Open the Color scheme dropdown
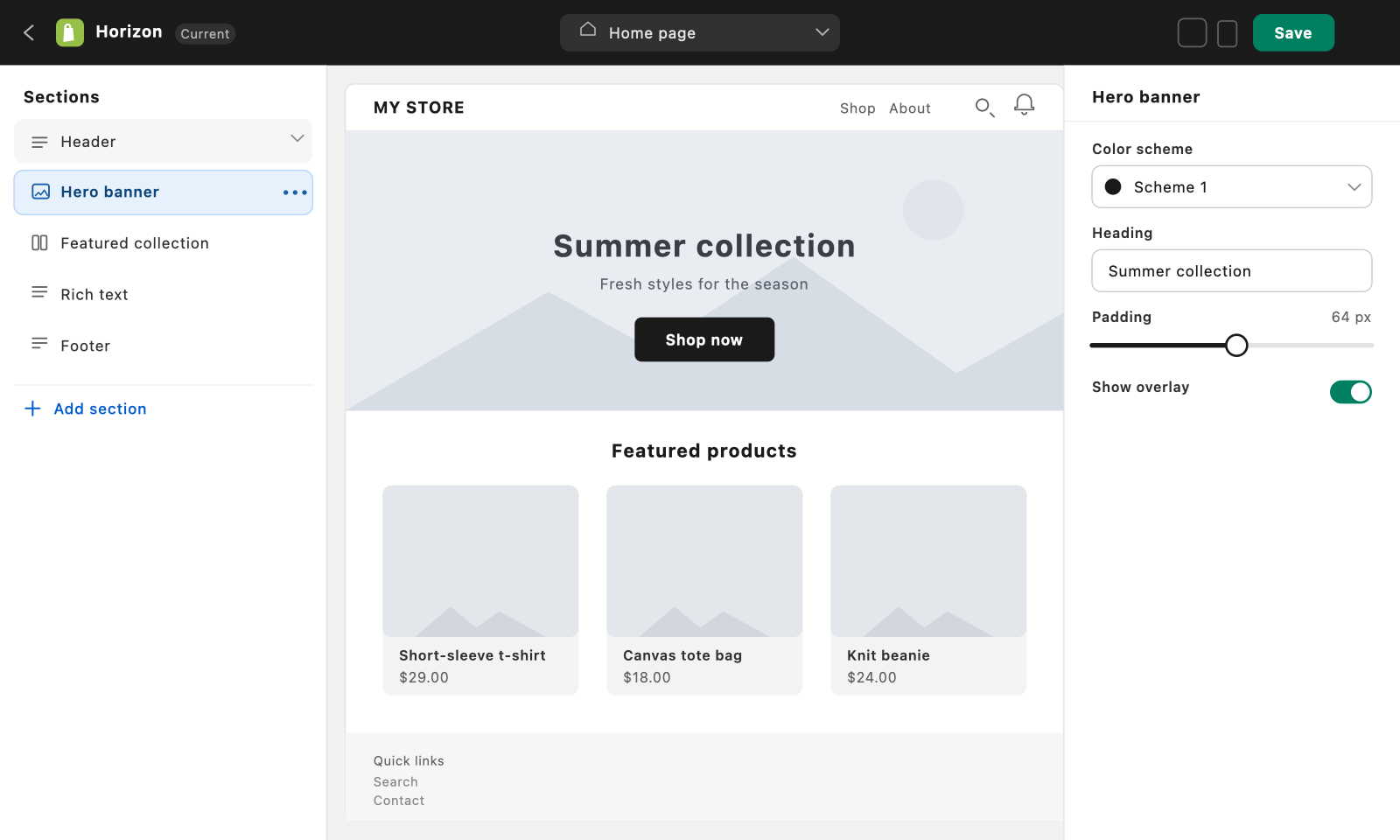The height and width of the screenshot is (840, 1400). (x=1231, y=187)
